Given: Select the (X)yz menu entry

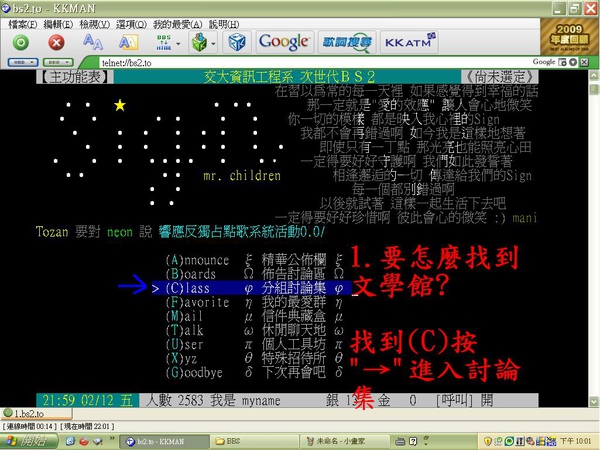Looking at the screenshot, I should (x=254, y=359).
